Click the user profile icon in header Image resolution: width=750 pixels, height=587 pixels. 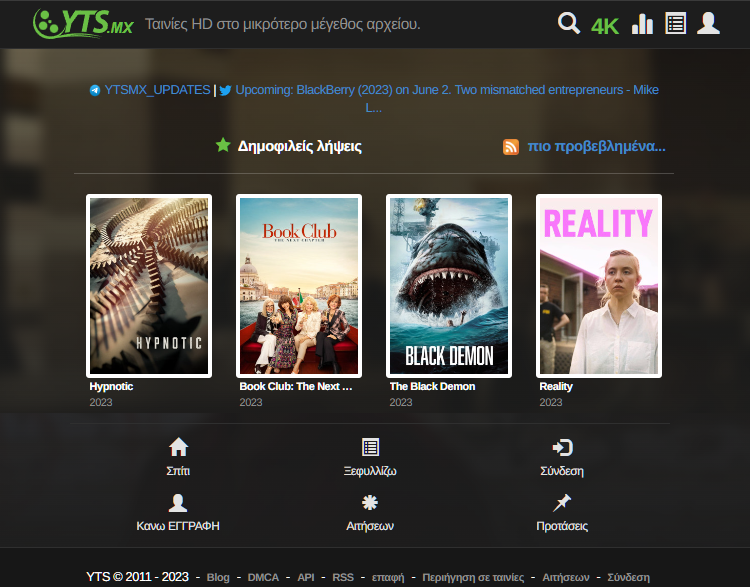point(708,23)
